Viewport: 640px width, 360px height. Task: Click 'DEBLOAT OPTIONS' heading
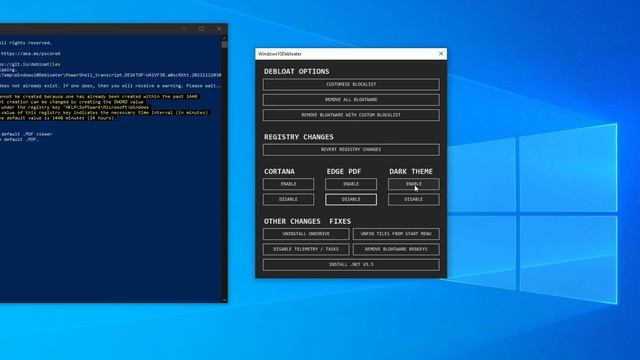coord(296,71)
